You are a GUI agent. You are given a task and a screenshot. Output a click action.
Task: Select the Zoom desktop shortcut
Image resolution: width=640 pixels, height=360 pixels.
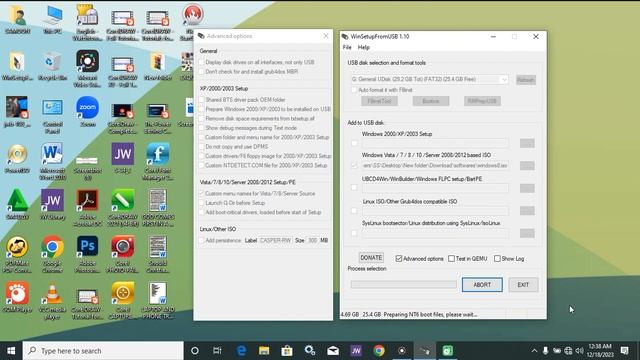[87, 112]
